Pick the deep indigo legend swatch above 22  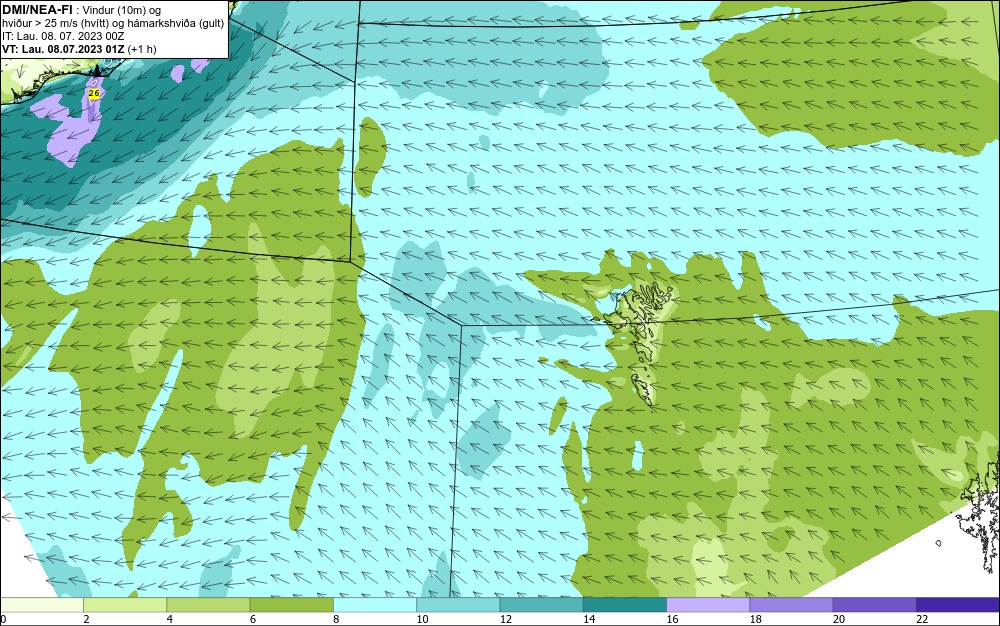click(958, 605)
